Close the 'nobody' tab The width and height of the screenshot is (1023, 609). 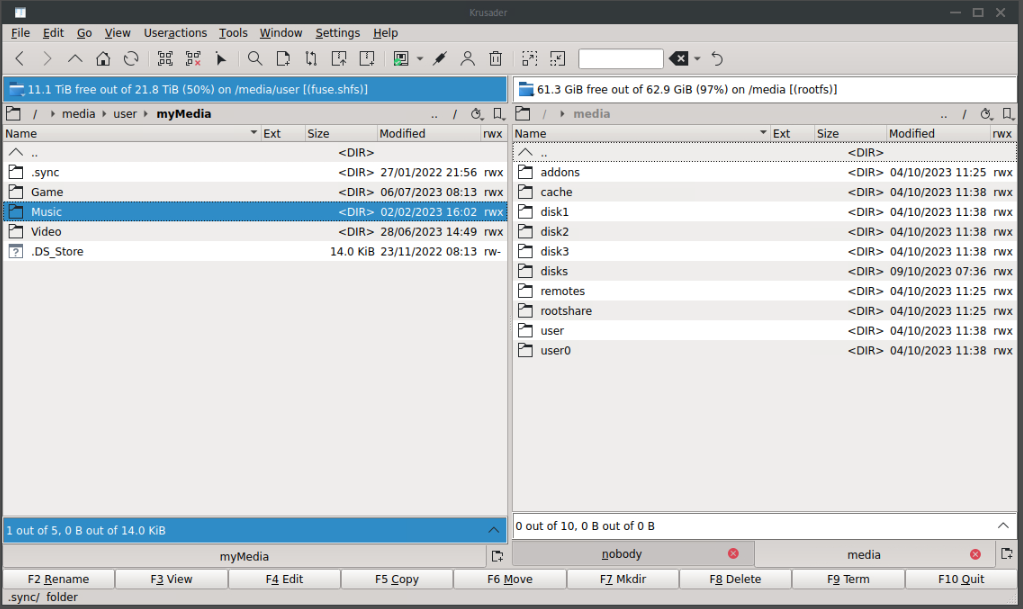tap(733, 554)
